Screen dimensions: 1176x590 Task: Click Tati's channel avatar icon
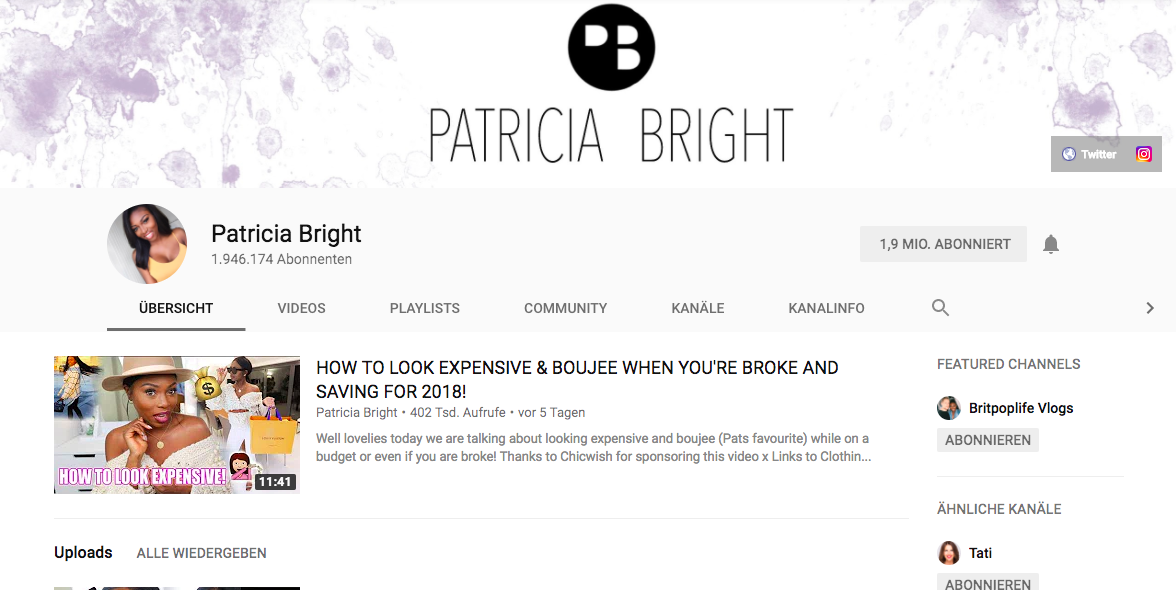click(x=949, y=553)
